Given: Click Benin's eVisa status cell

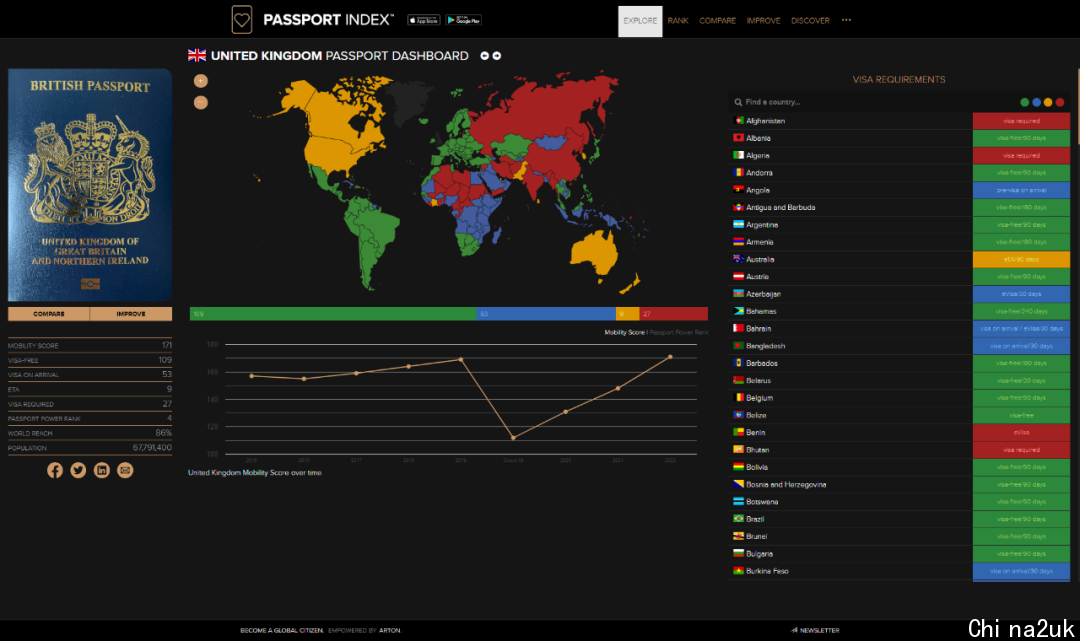Looking at the screenshot, I should click(1021, 432).
